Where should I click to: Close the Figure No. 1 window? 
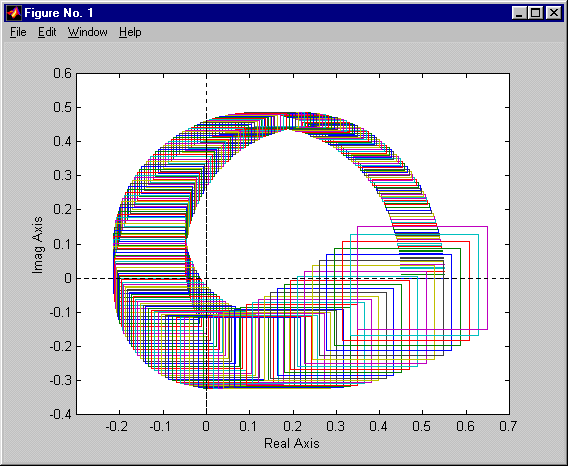click(554, 13)
